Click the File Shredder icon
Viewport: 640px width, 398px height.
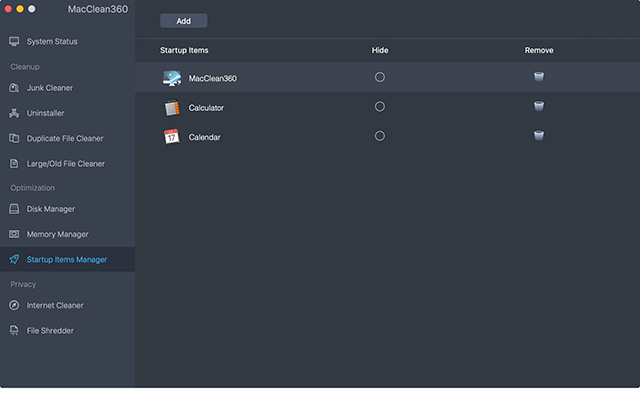(14, 331)
